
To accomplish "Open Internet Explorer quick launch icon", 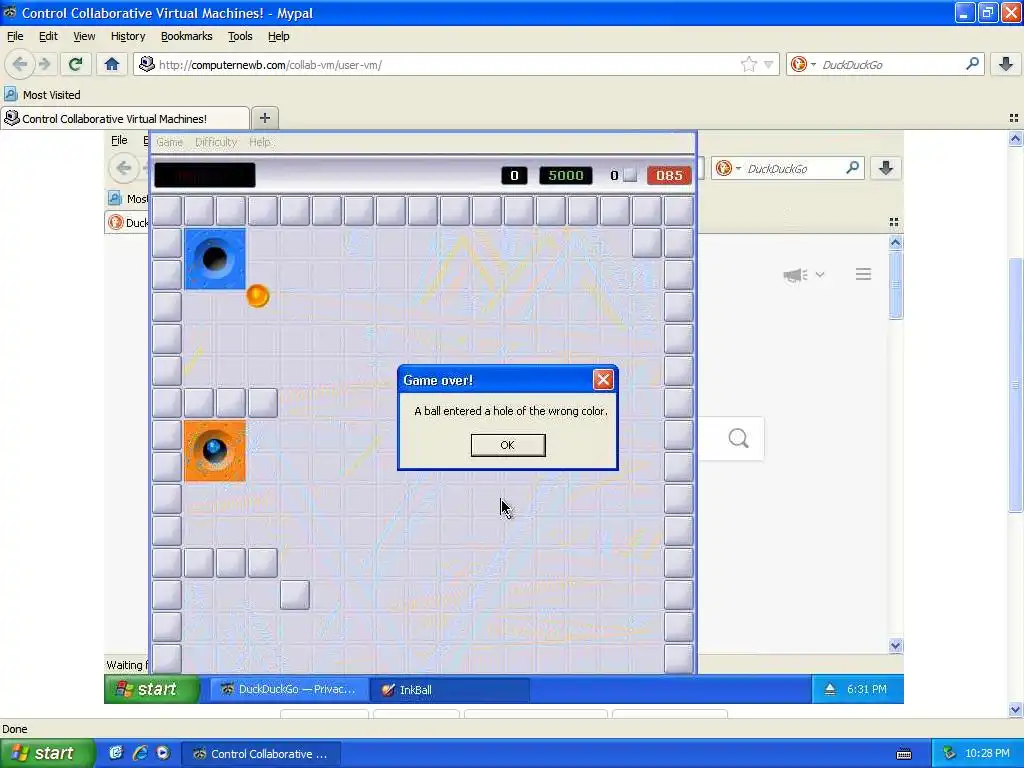I will 139,753.
